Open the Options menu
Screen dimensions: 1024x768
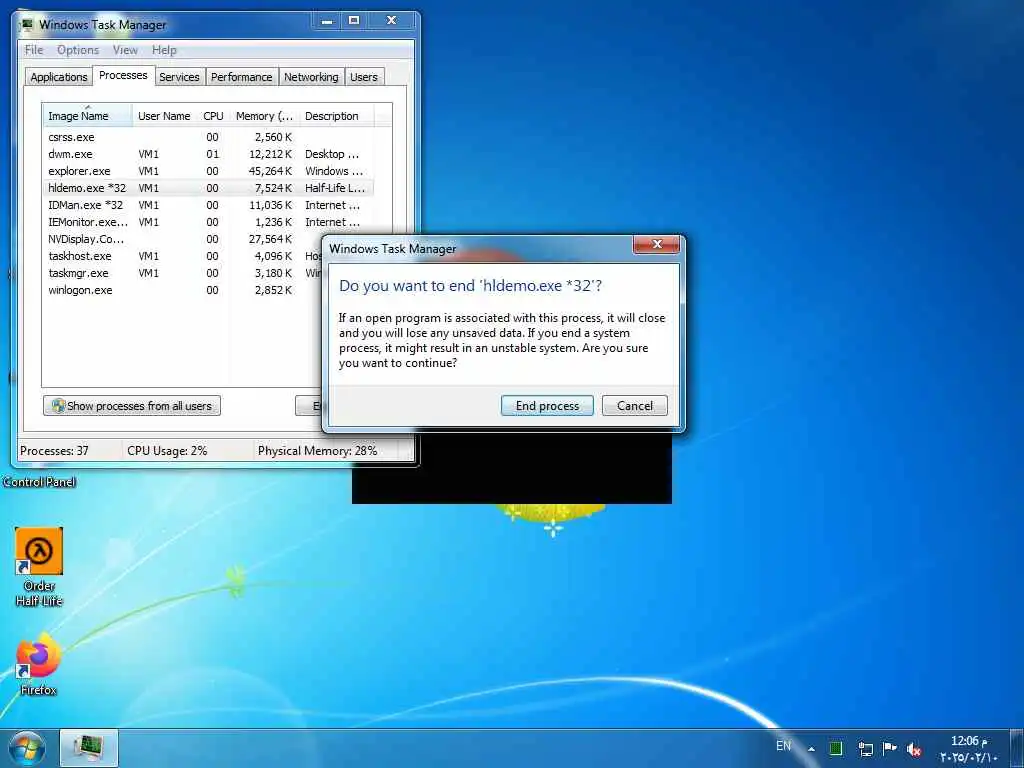78,50
